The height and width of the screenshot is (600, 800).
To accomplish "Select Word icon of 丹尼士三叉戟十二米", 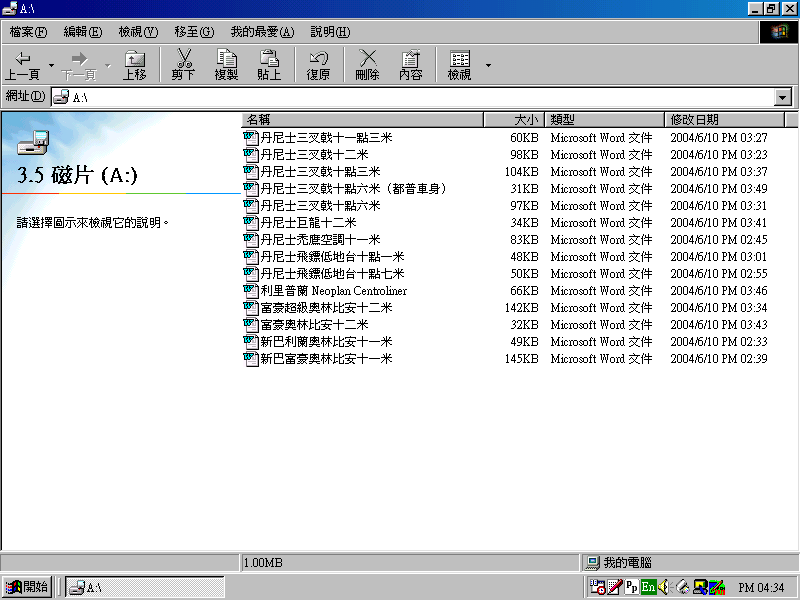I will tap(251, 155).
